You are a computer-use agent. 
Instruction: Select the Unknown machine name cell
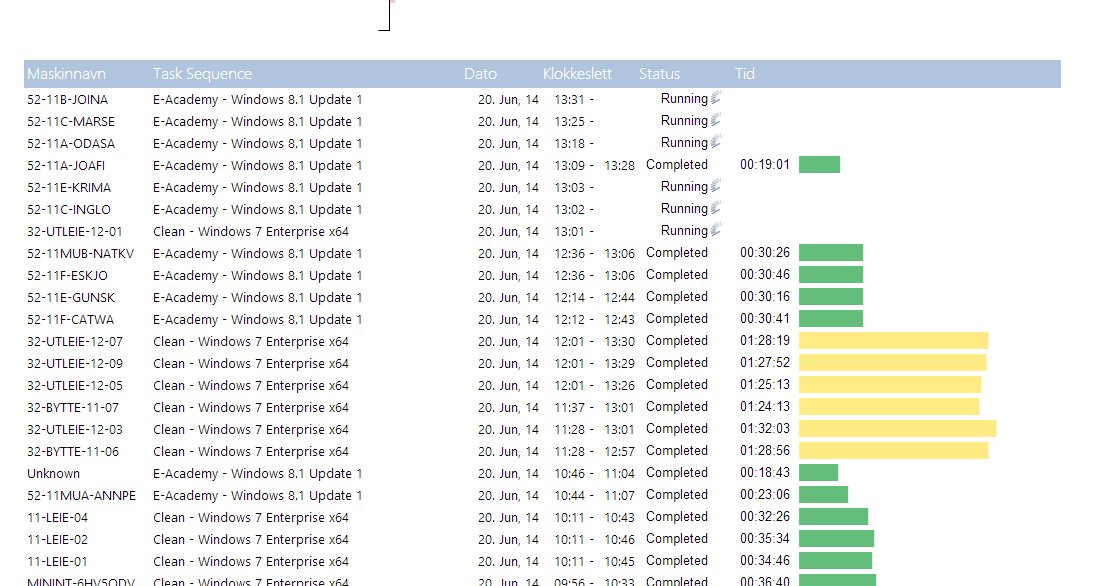coord(54,472)
